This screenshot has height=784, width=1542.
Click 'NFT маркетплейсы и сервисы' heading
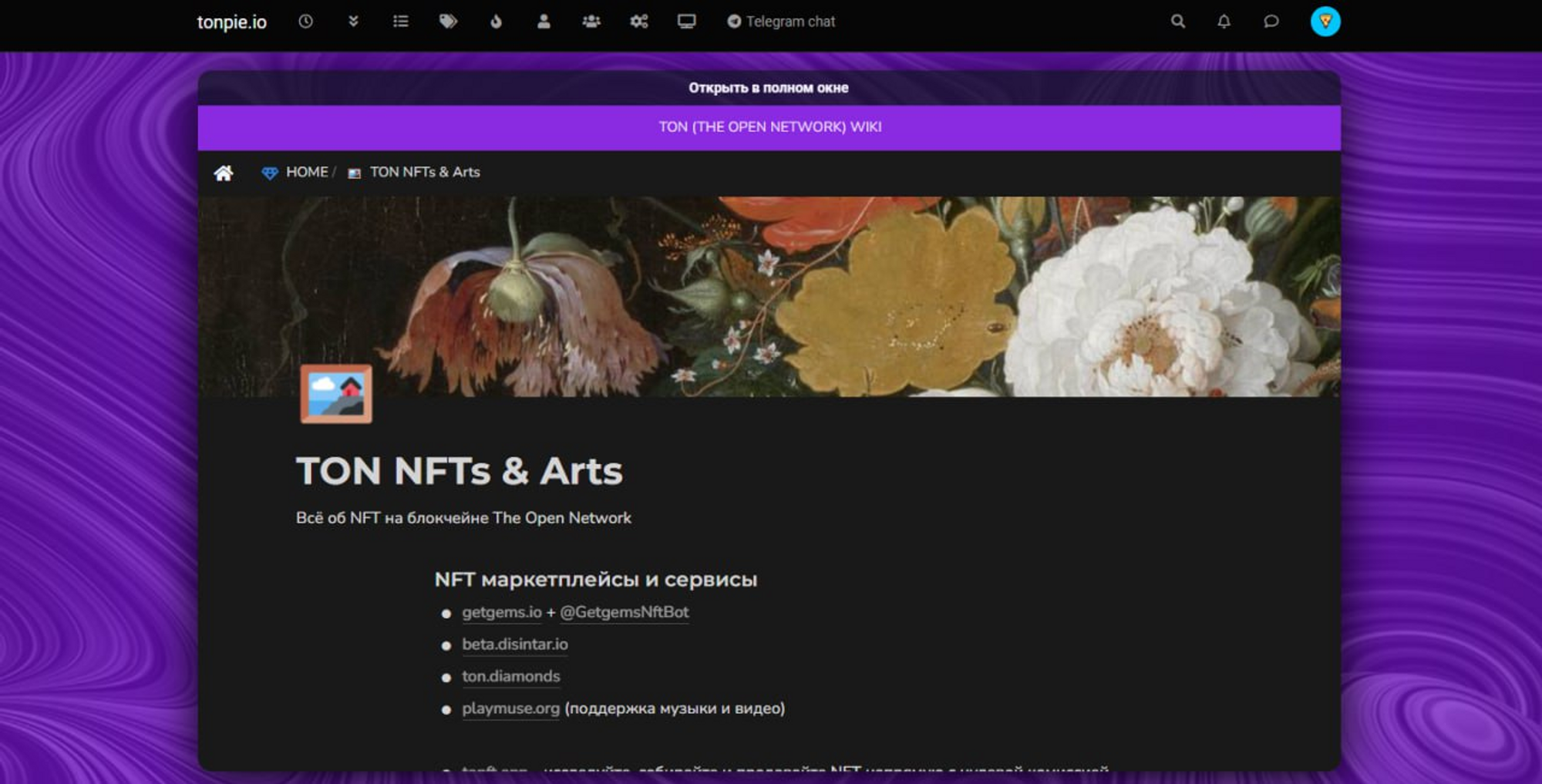click(596, 579)
